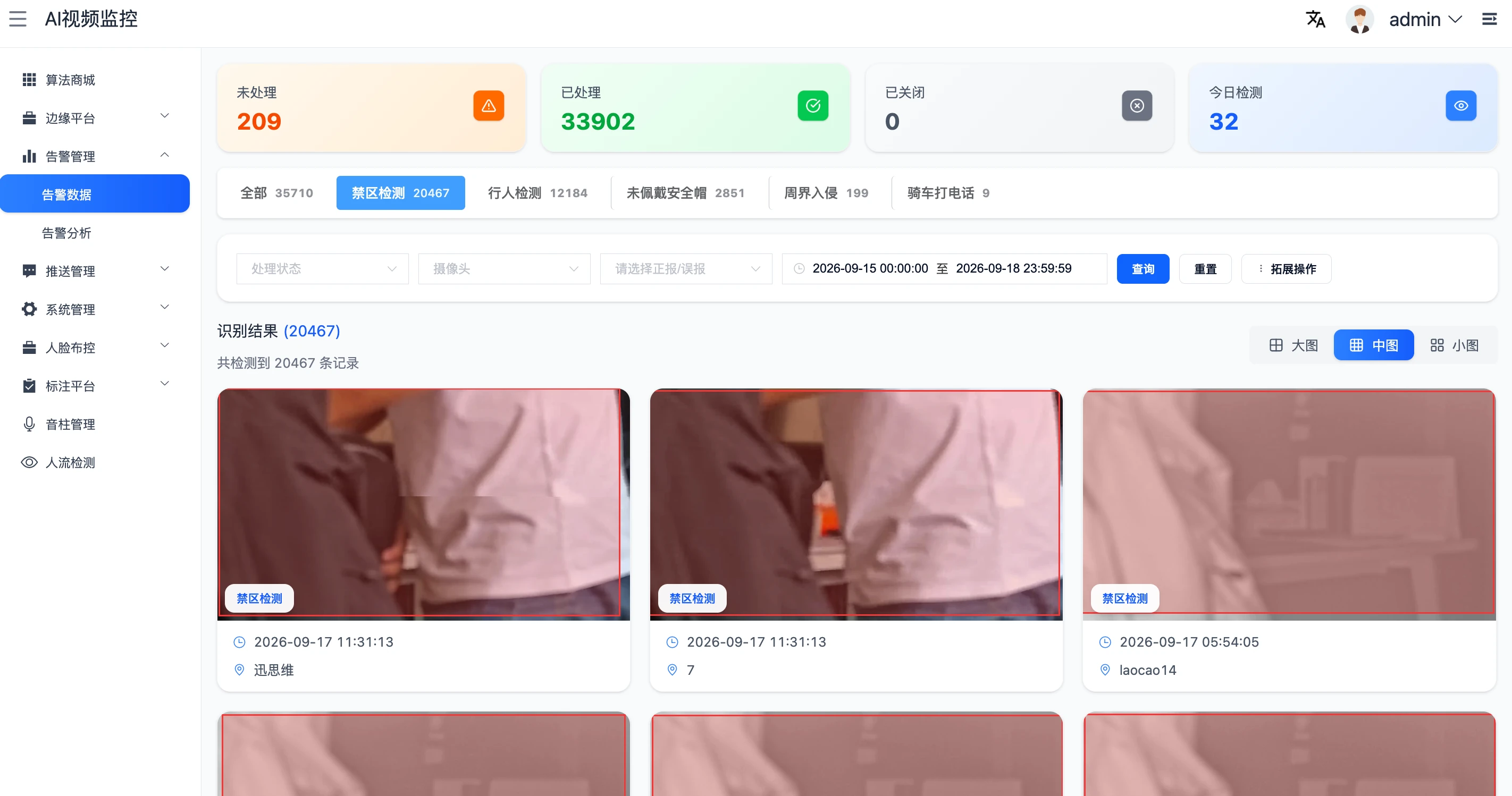Click the 未处理 209 statistic card

click(x=371, y=108)
